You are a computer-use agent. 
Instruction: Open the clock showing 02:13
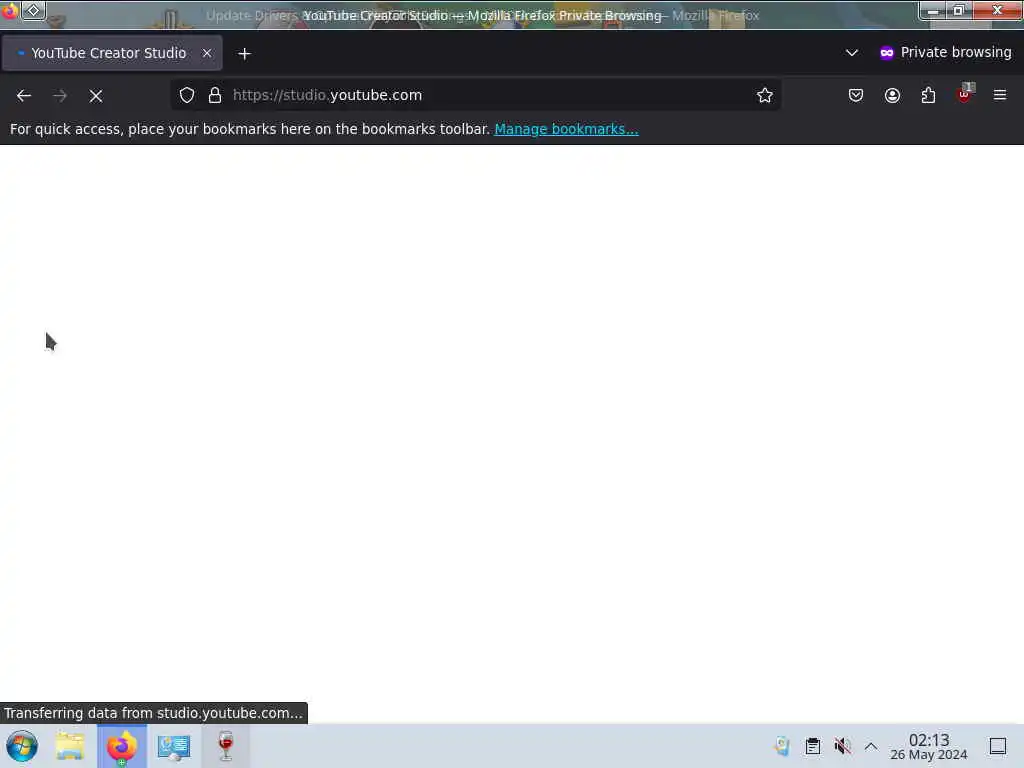point(929,746)
